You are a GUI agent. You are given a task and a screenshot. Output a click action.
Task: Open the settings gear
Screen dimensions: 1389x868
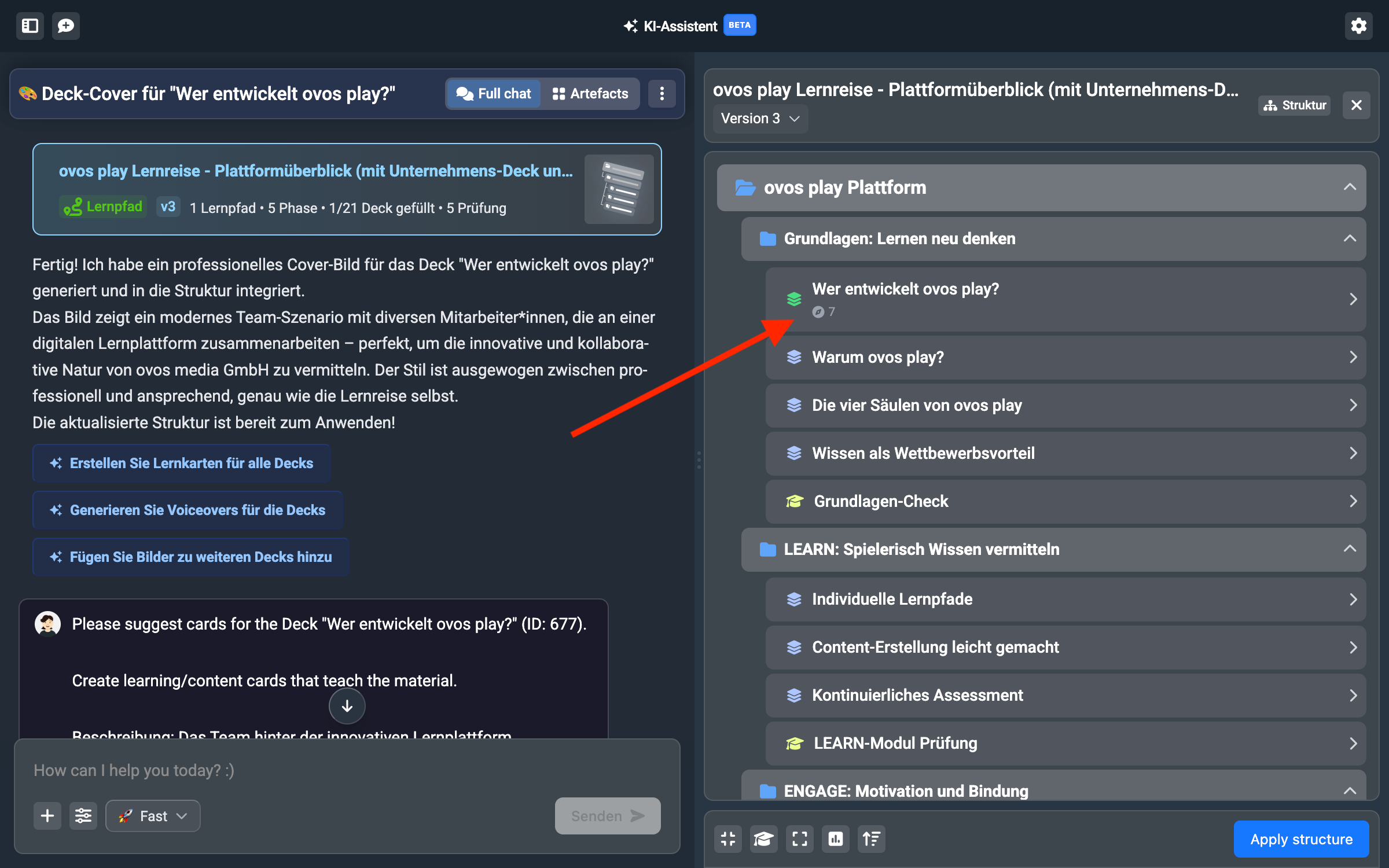[x=1358, y=26]
